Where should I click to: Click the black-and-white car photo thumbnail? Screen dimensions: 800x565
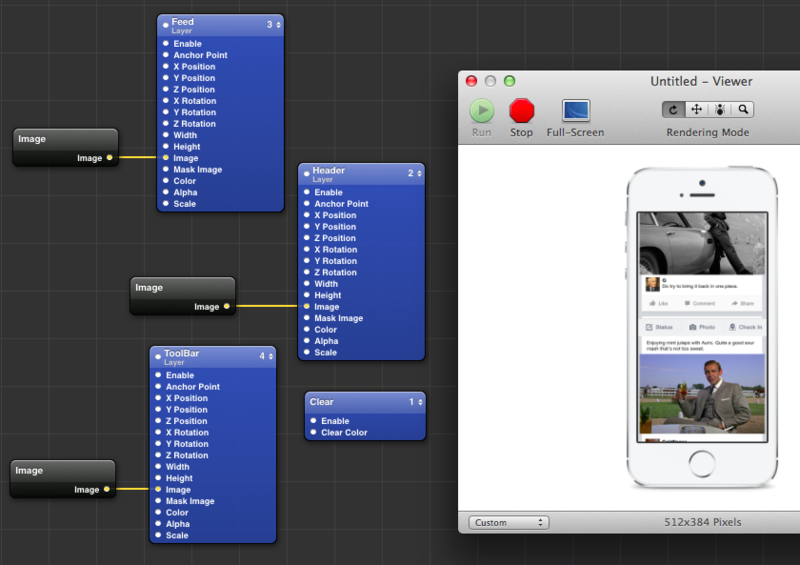point(703,244)
